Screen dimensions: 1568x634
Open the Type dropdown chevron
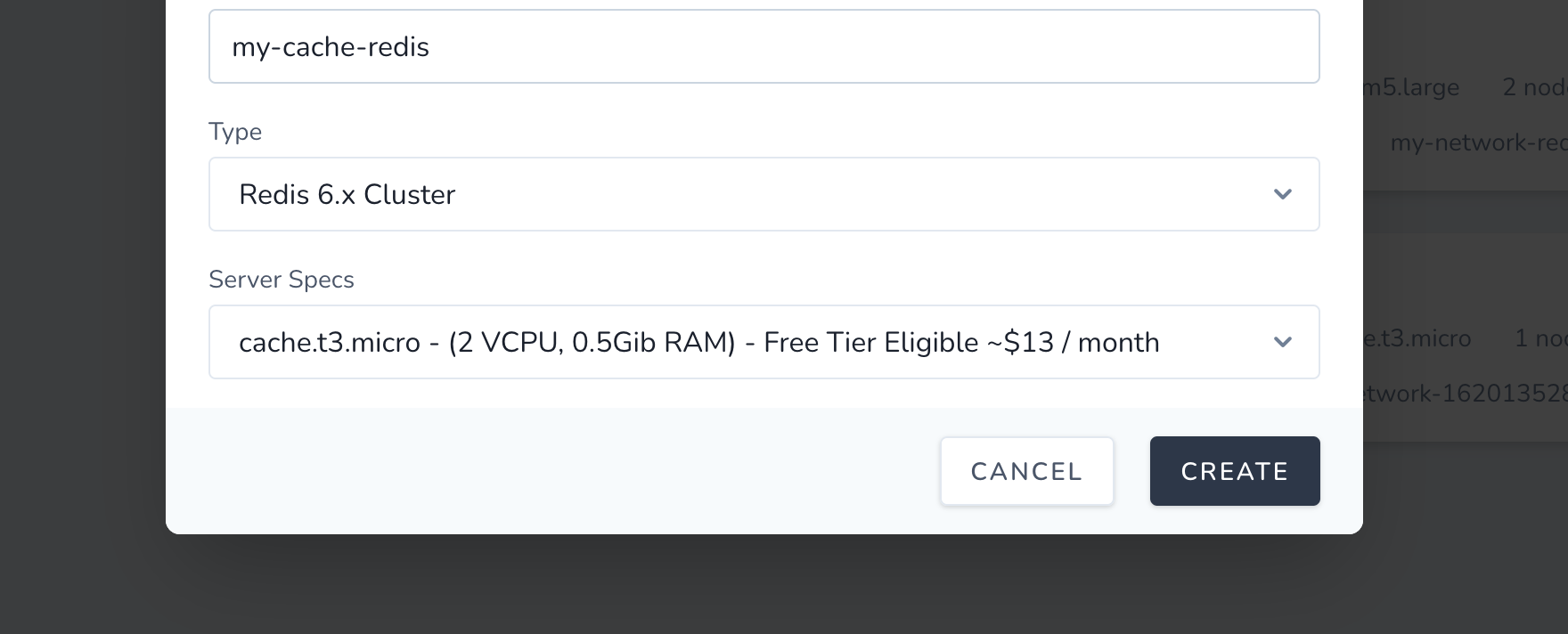1283,194
